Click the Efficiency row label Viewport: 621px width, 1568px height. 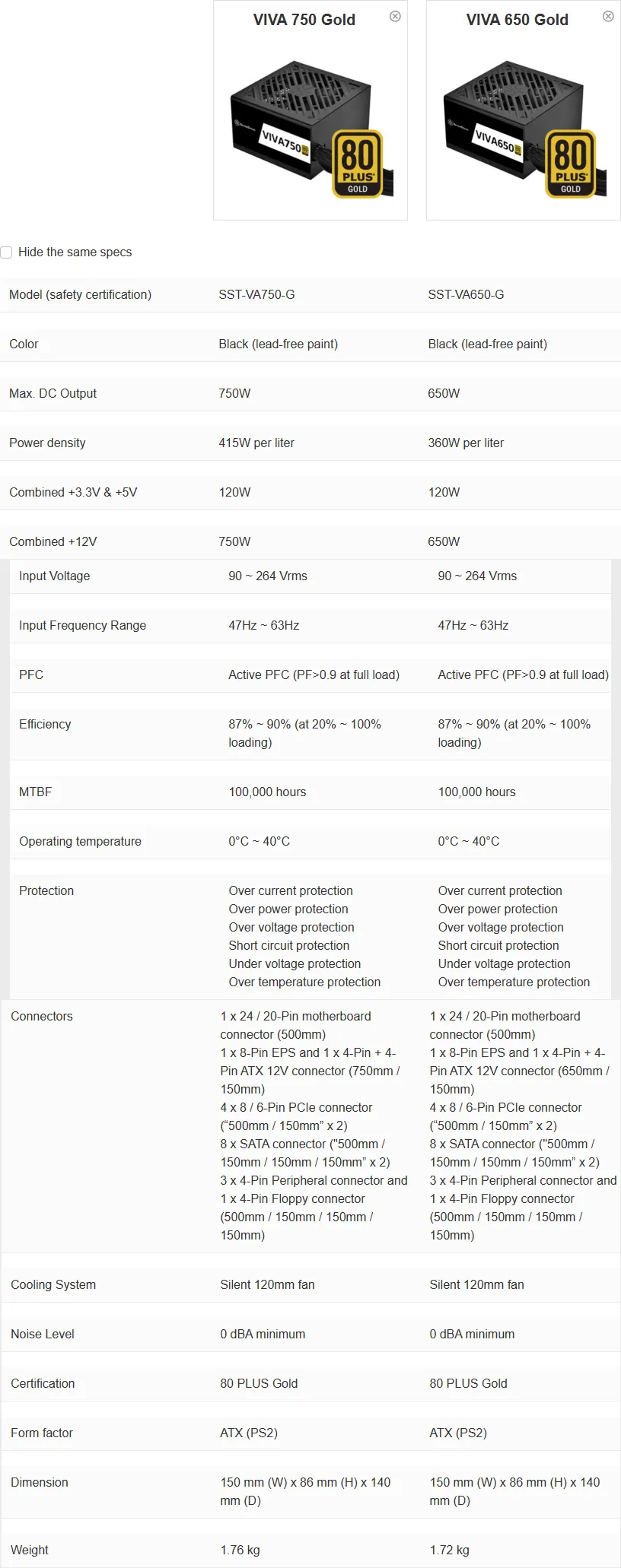[45, 725]
